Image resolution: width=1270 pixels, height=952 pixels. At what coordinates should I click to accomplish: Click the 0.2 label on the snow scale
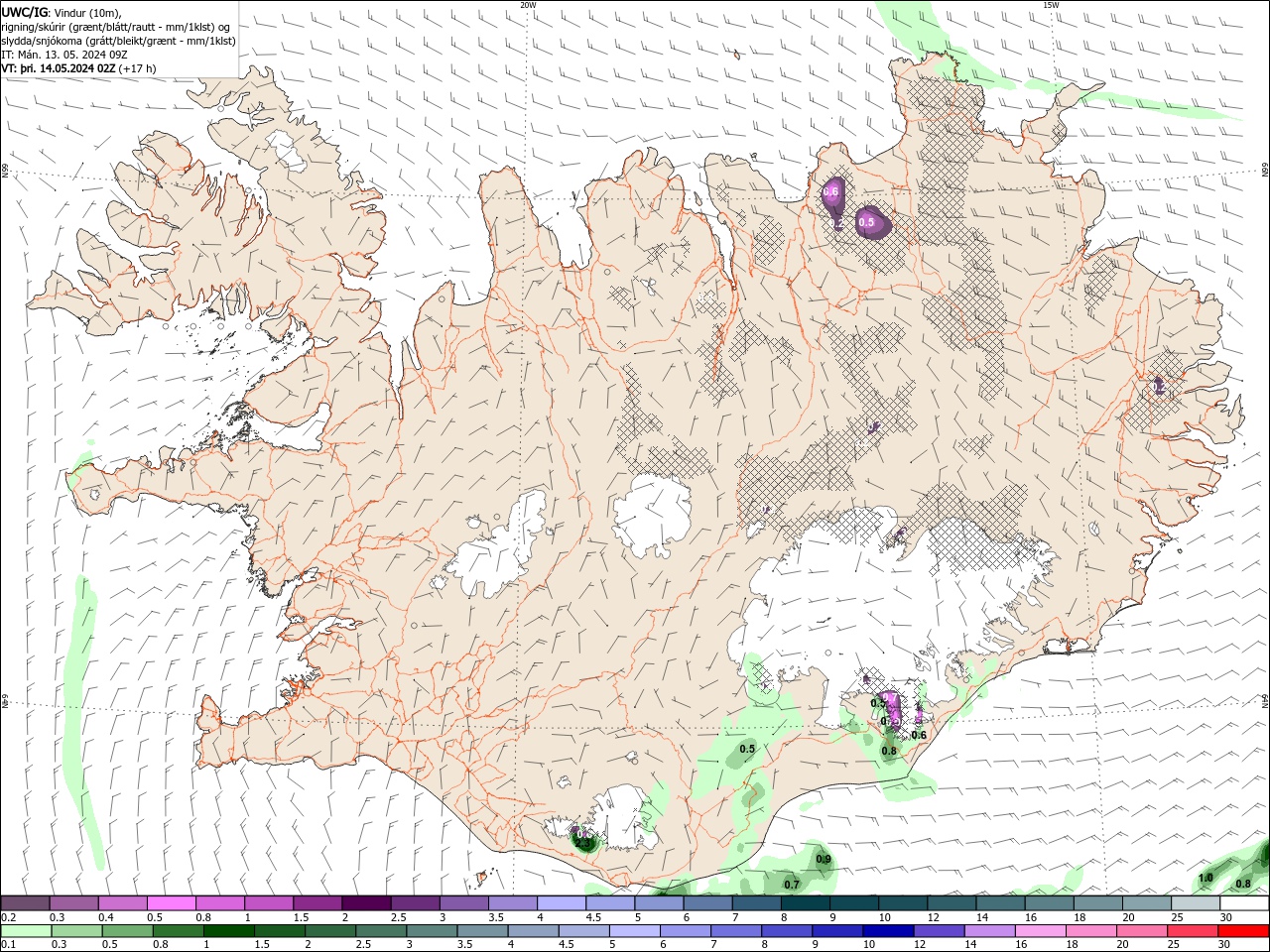8,917
